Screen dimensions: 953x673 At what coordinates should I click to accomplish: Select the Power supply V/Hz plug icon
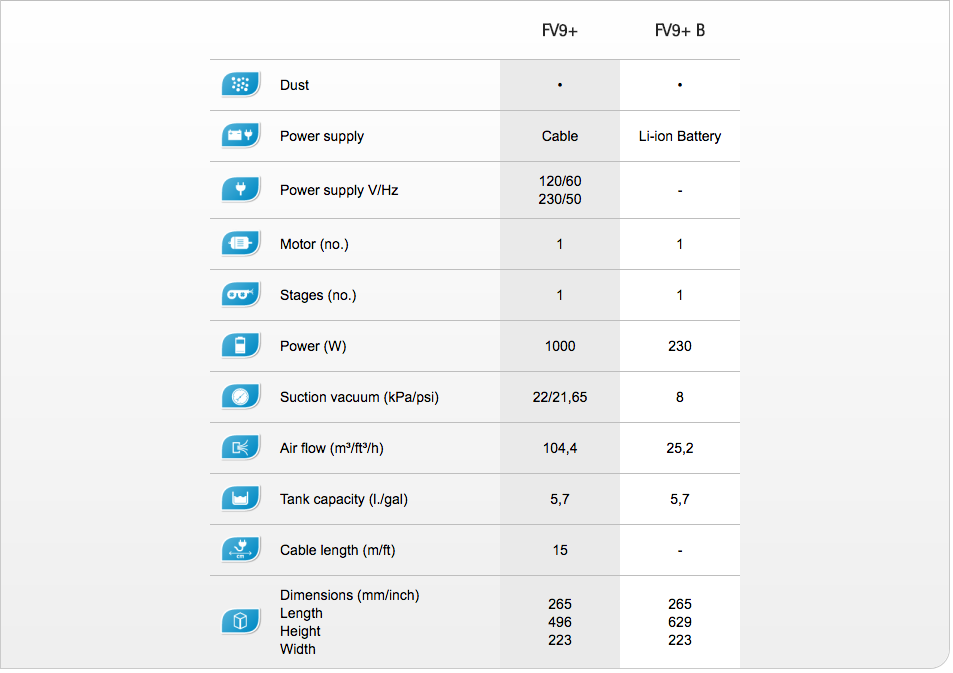tap(241, 190)
